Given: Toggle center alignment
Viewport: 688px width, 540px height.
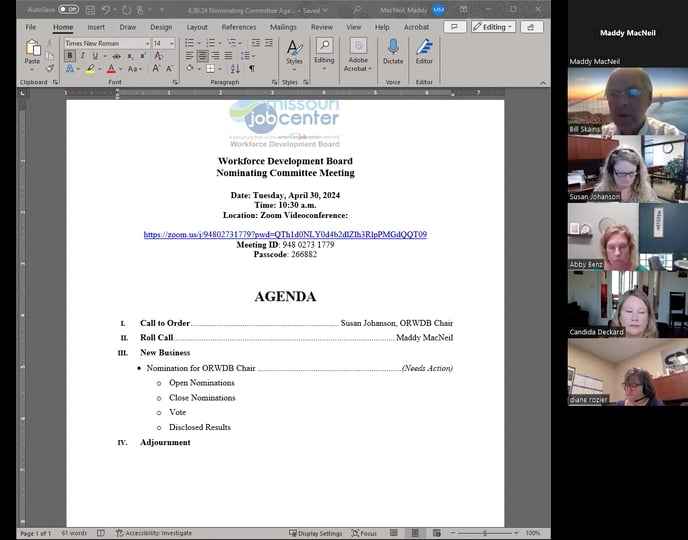Looking at the screenshot, I should [x=202, y=56].
